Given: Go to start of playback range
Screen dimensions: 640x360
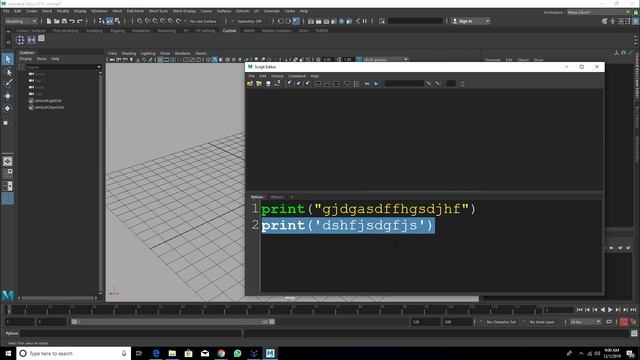Looking at the screenshot, I should (x=580, y=310).
